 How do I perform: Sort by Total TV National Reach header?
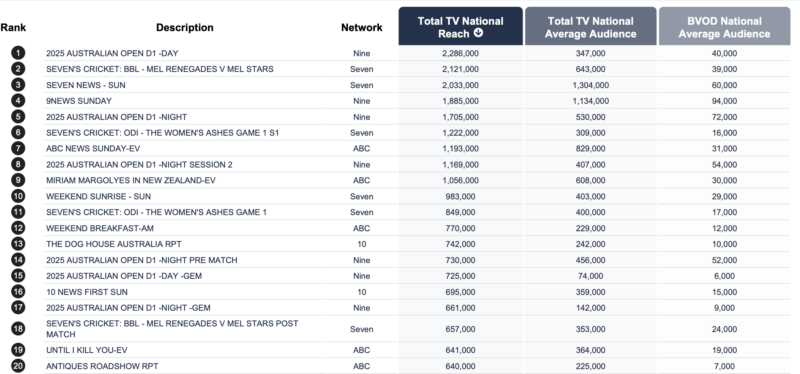[460, 27]
